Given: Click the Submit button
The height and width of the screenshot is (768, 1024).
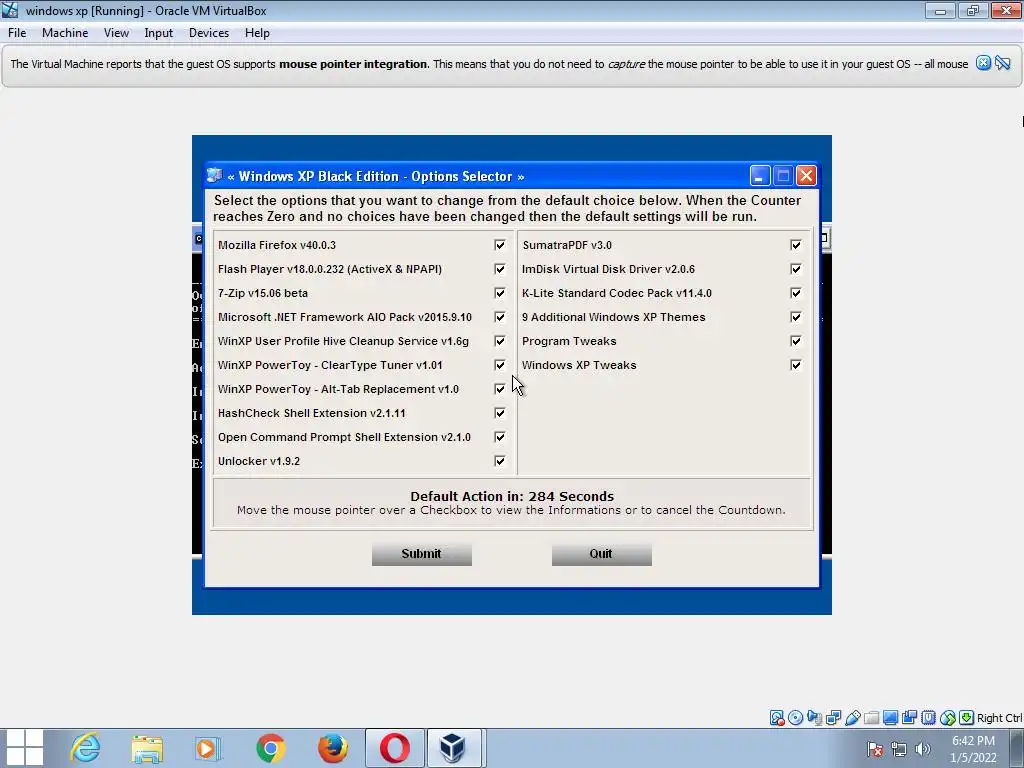Looking at the screenshot, I should pyautogui.click(x=421, y=554).
